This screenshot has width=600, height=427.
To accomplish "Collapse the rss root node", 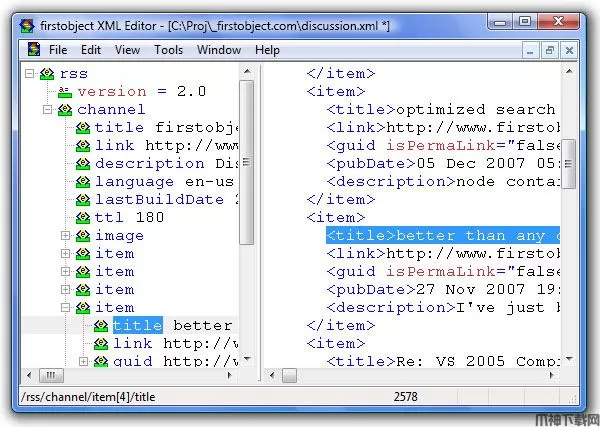I will (29, 73).
